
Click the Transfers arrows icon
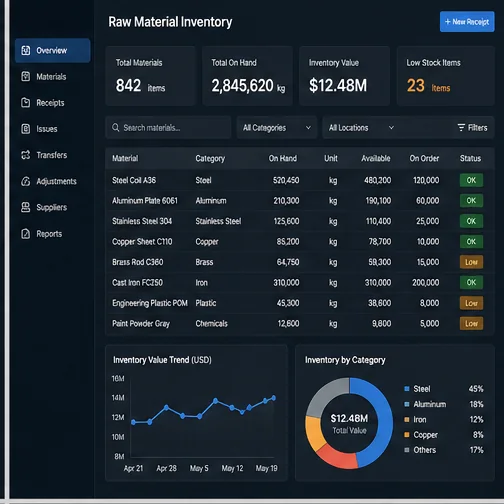(26, 155)
